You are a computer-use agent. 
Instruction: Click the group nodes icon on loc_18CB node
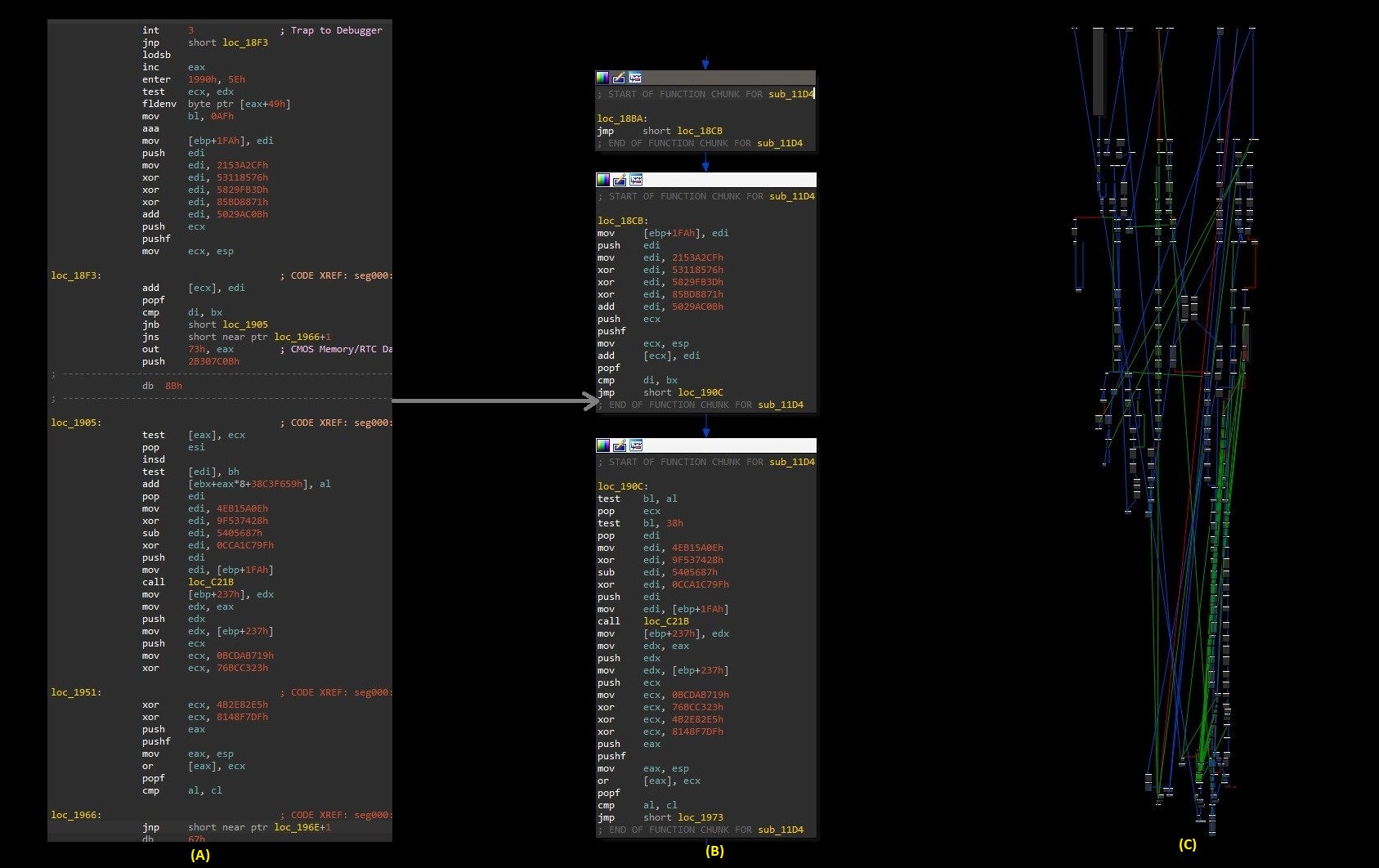(x=636, y=180)
